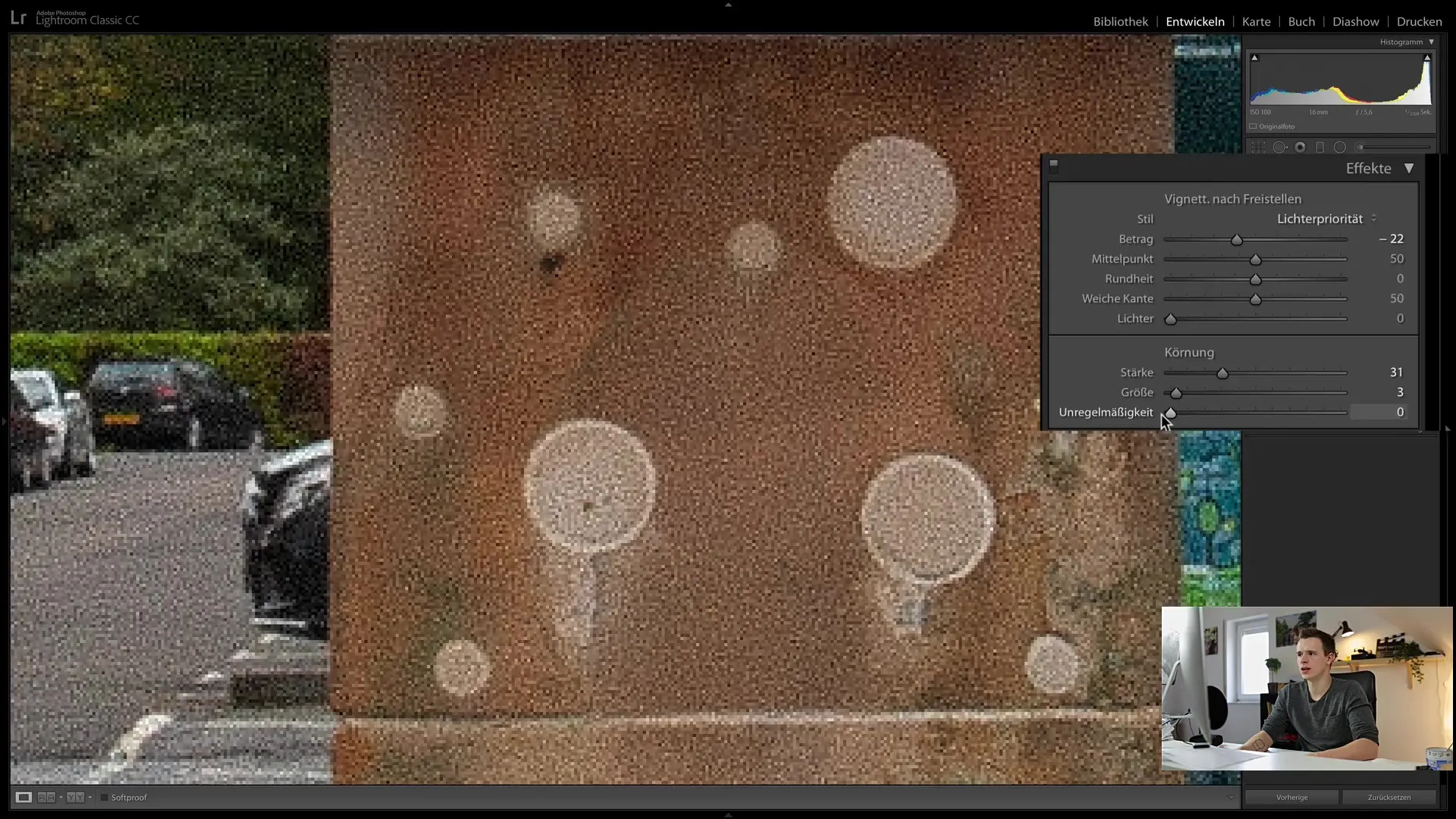Toggle shadow clipping indicator in histogram
1456x819 pixels.
point(1254,58)
